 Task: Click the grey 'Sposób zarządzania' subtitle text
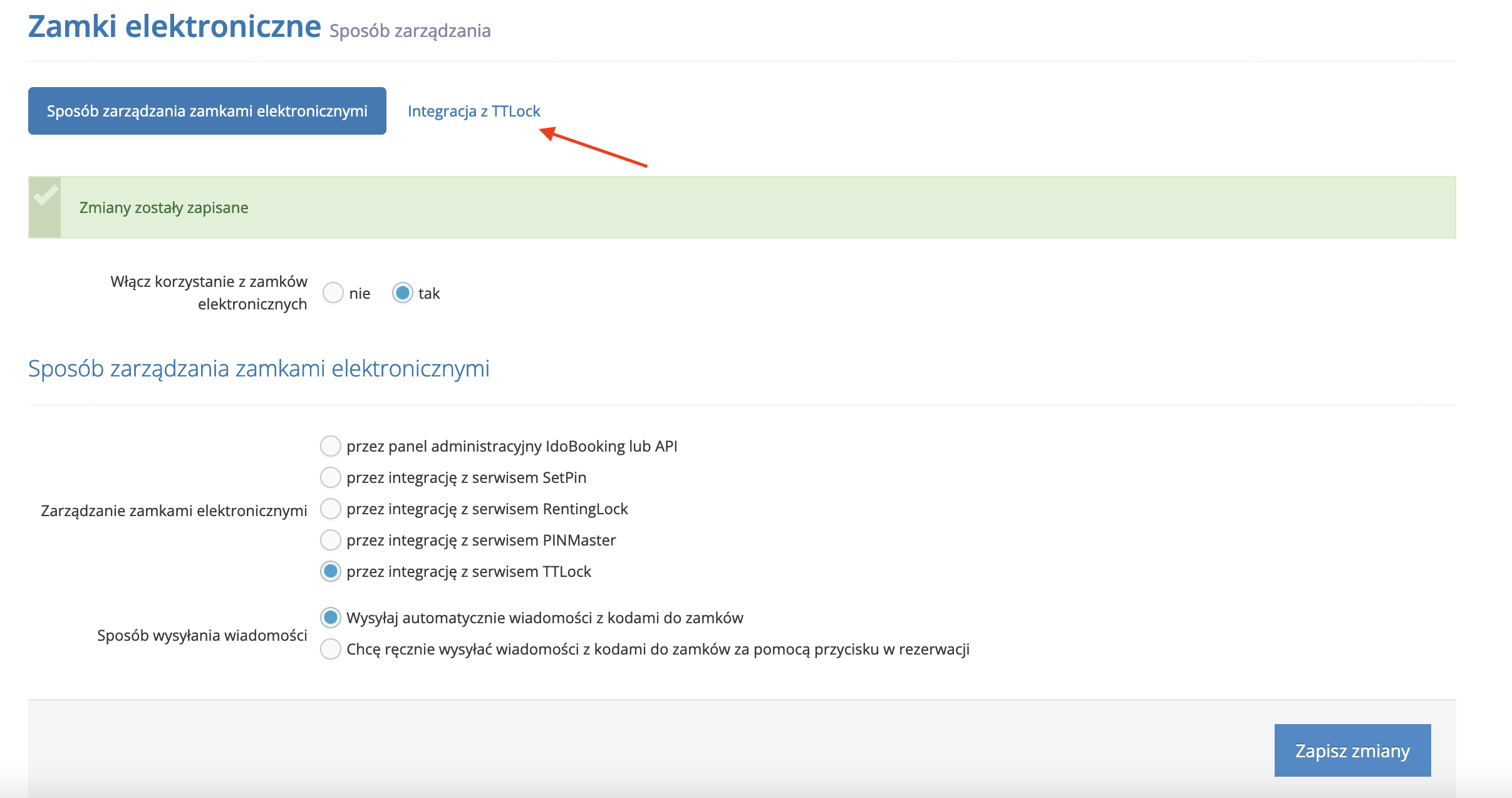(410, 31)
